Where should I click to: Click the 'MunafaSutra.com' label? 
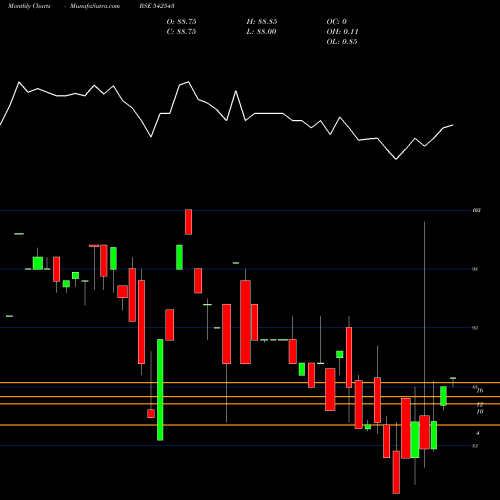[95, 6]
